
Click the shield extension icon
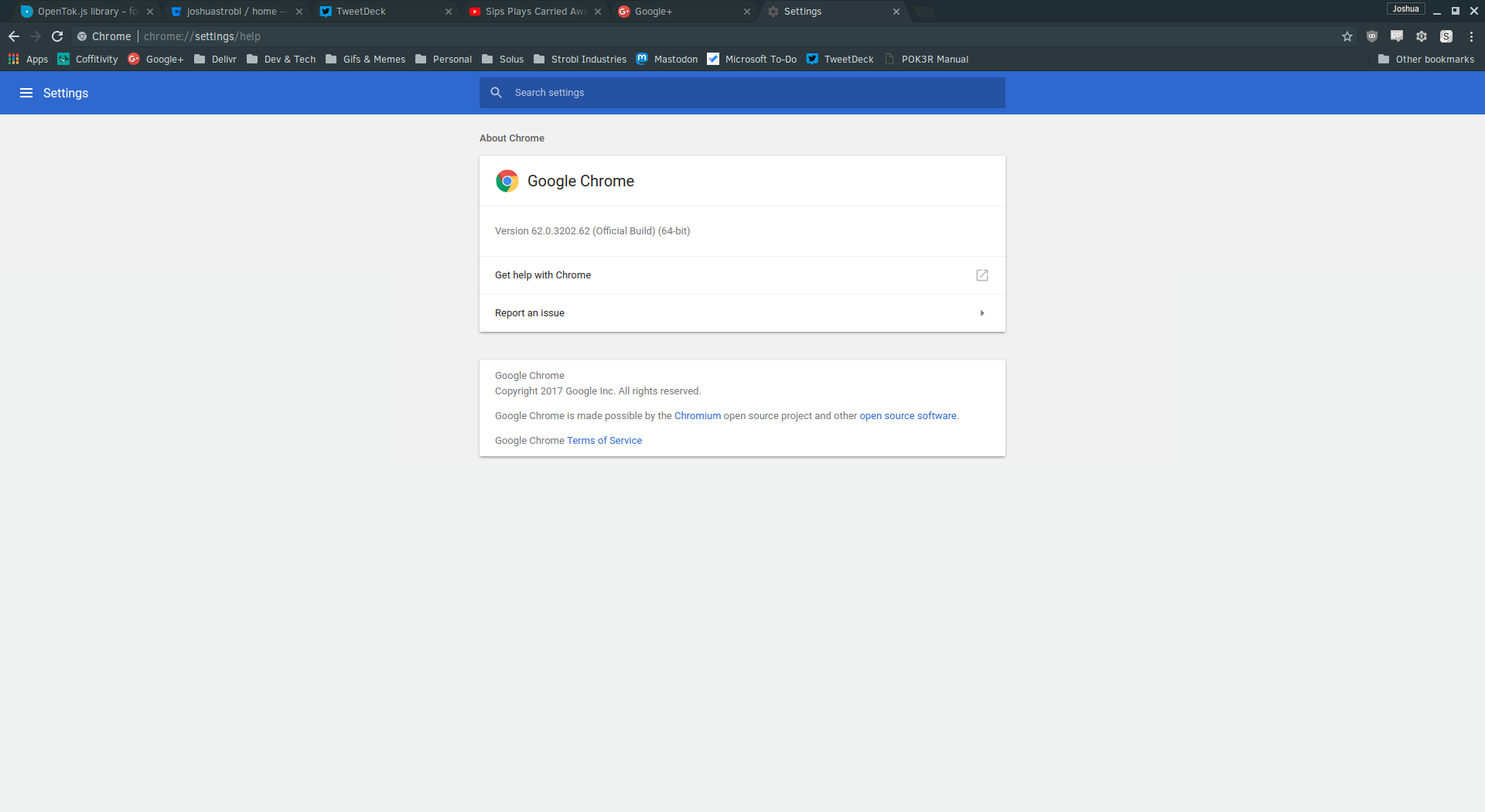pos(1372,36)
